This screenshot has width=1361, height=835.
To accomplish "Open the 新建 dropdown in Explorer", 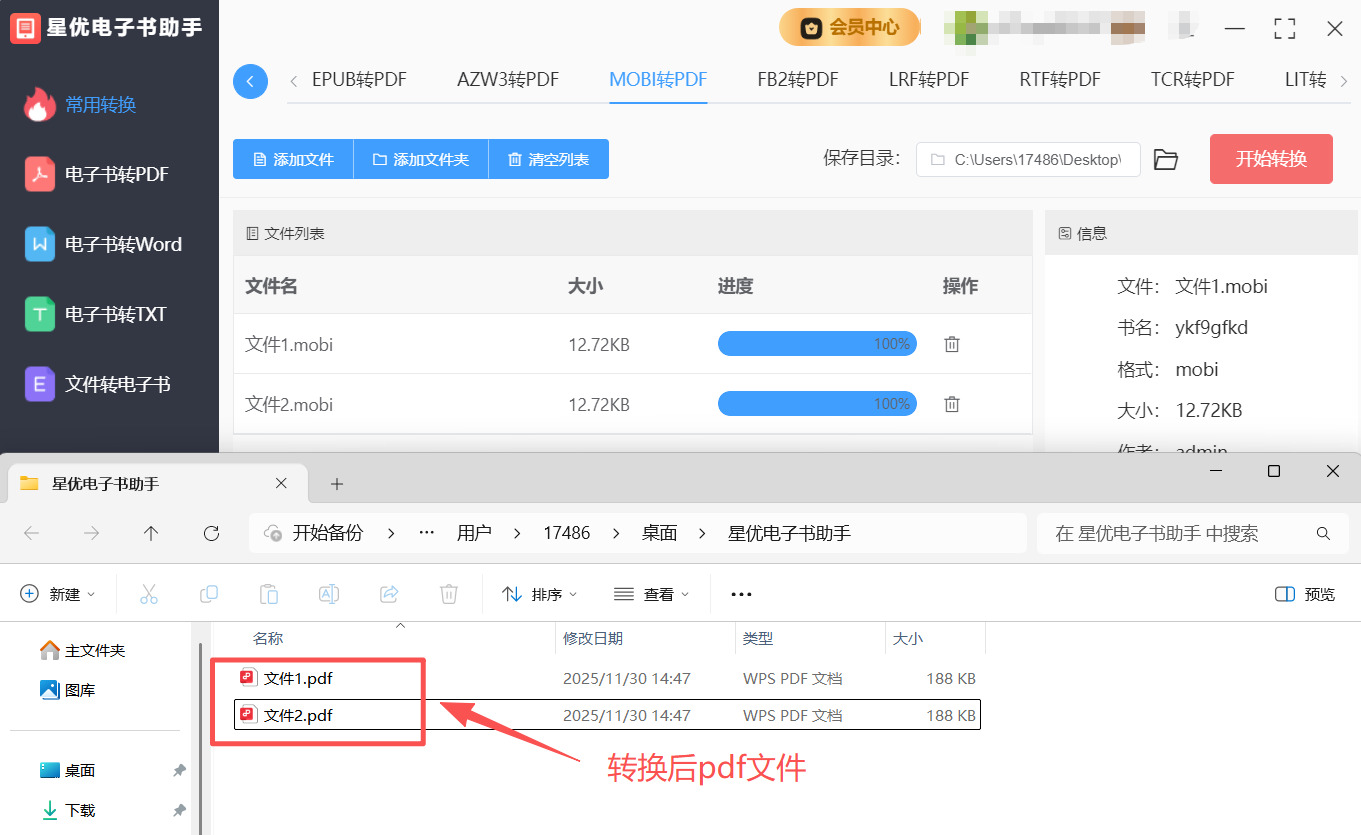I will tap(58, 594).
